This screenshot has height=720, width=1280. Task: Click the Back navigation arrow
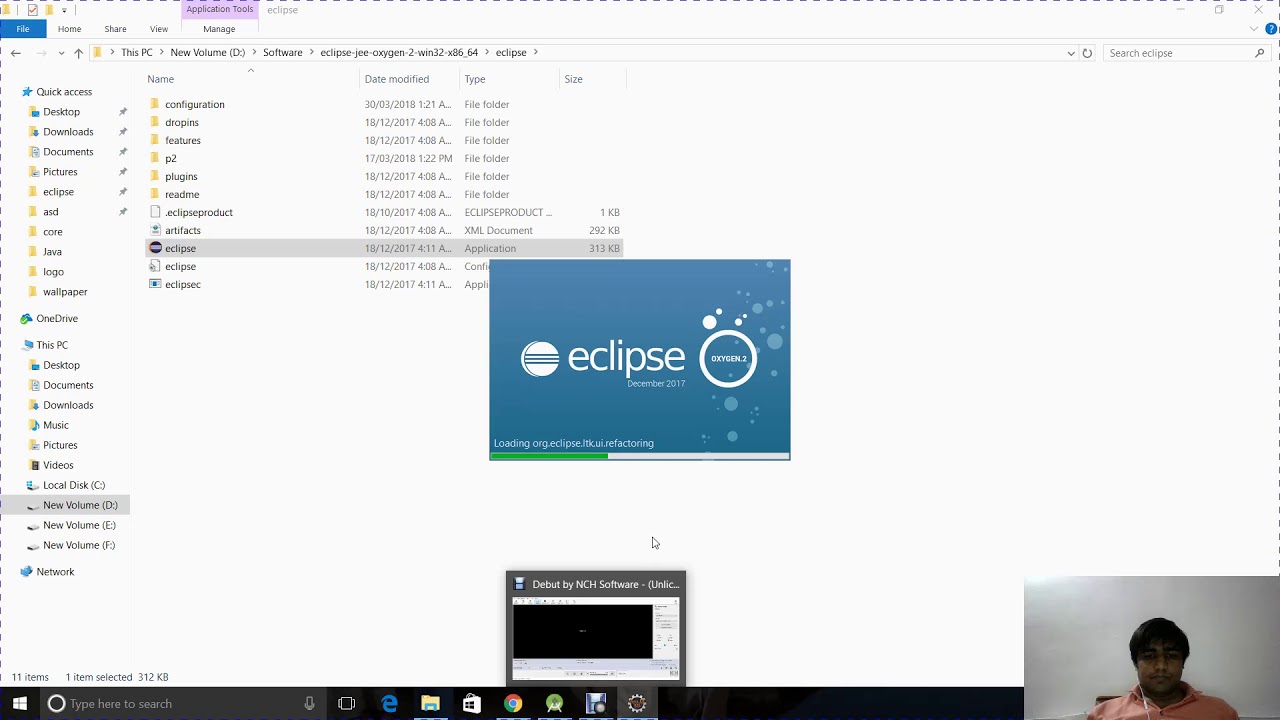[15, 53]
